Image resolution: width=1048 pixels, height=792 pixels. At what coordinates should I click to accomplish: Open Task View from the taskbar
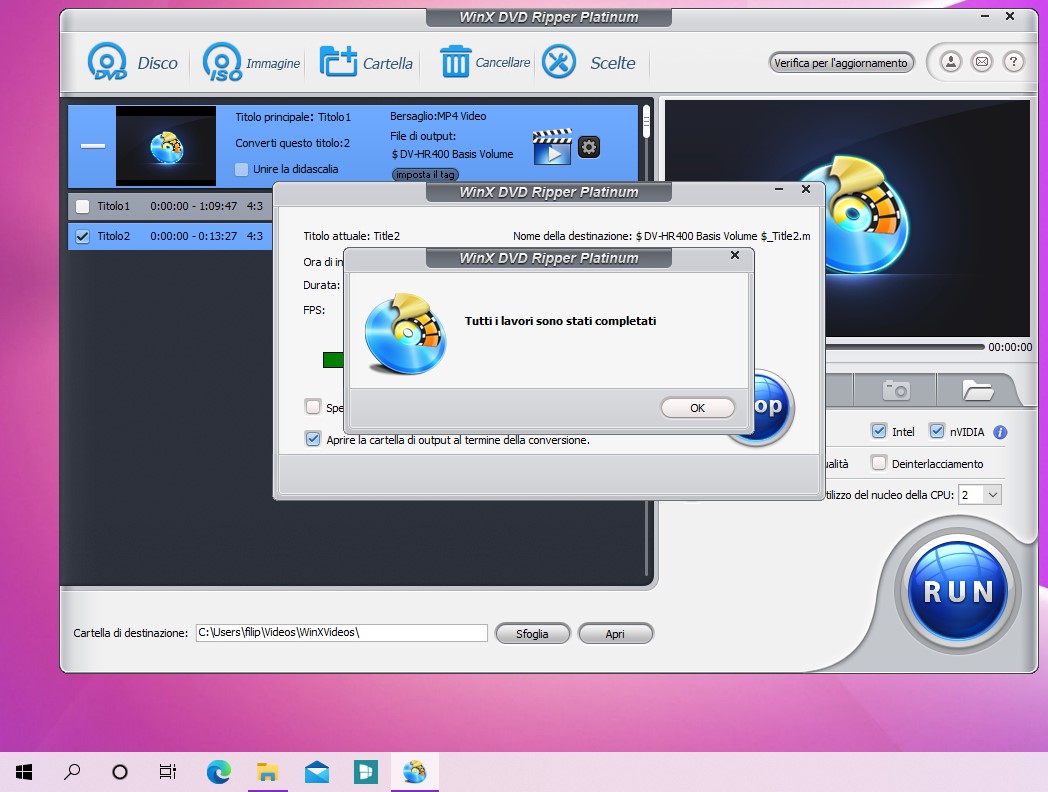[x=168, y=772]
